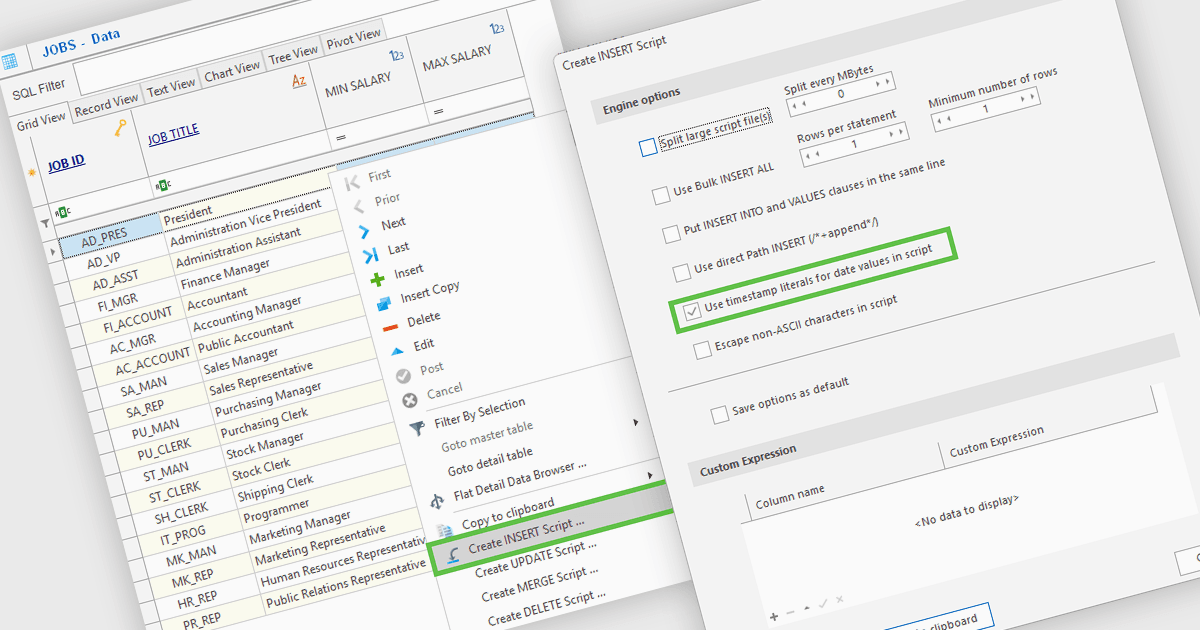Image resolution: width=1200 pixels, height=630 pixels.
Task: Click the 123 numeric icon above MAX SALARY
Action: (x=497, y=29)
